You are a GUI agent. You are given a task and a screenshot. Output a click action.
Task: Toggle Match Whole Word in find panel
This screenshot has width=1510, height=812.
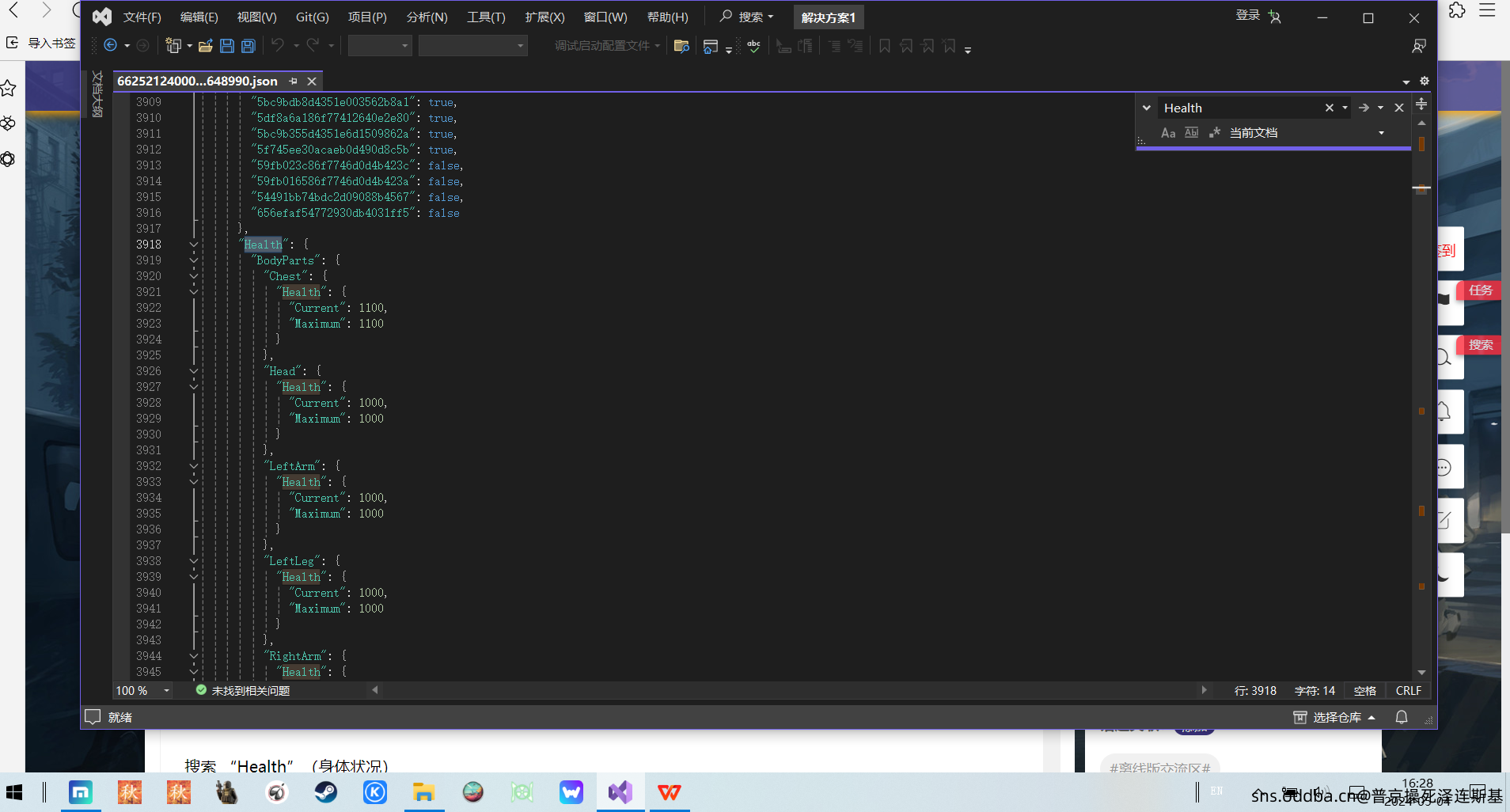tap(1191, 133)
